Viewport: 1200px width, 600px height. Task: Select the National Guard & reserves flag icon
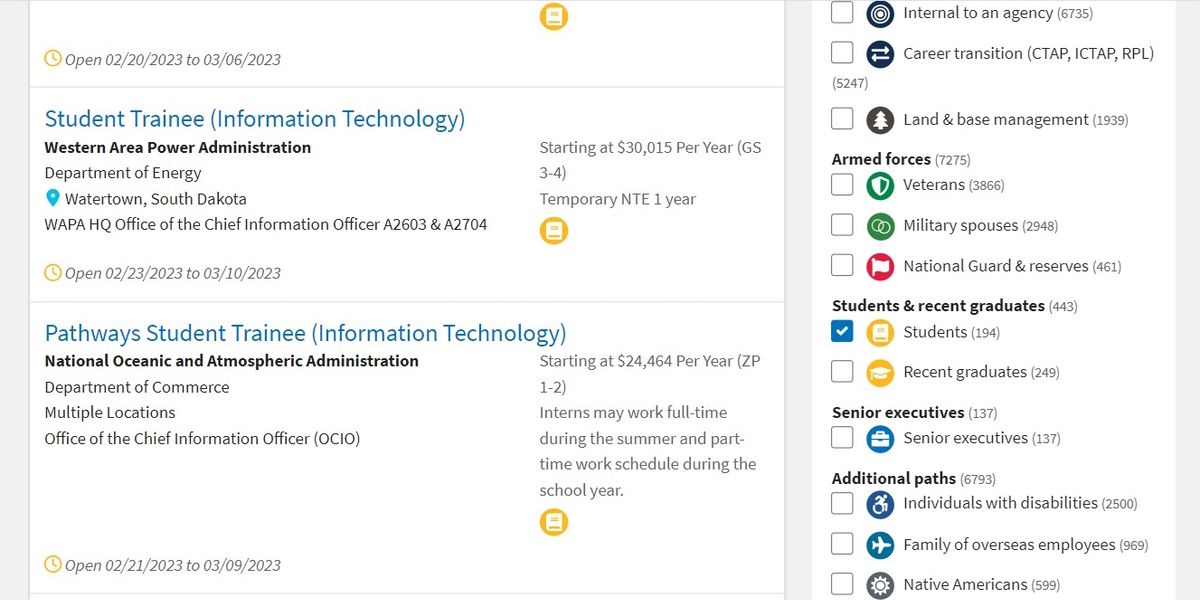880,265
